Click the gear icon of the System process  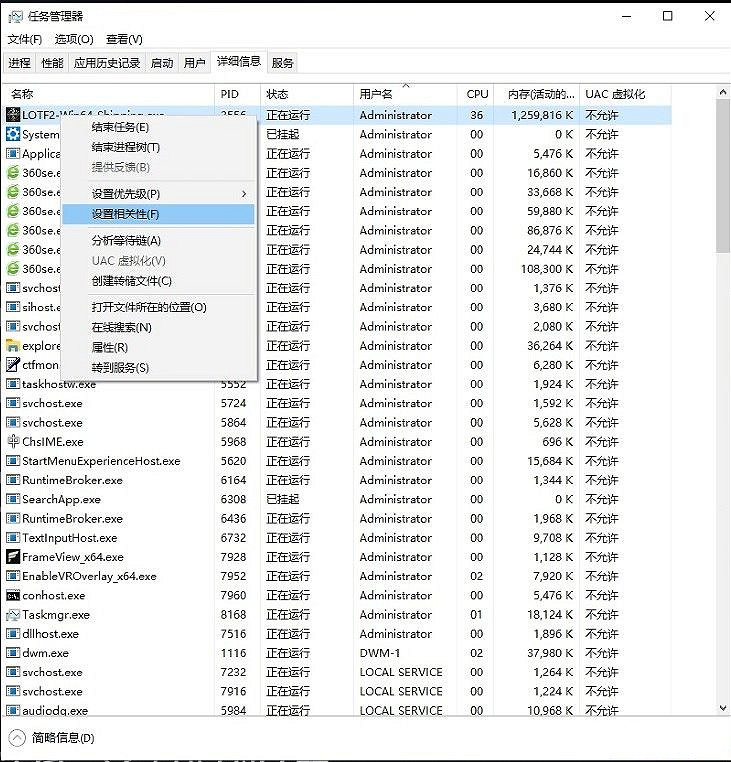pos(14,134)
